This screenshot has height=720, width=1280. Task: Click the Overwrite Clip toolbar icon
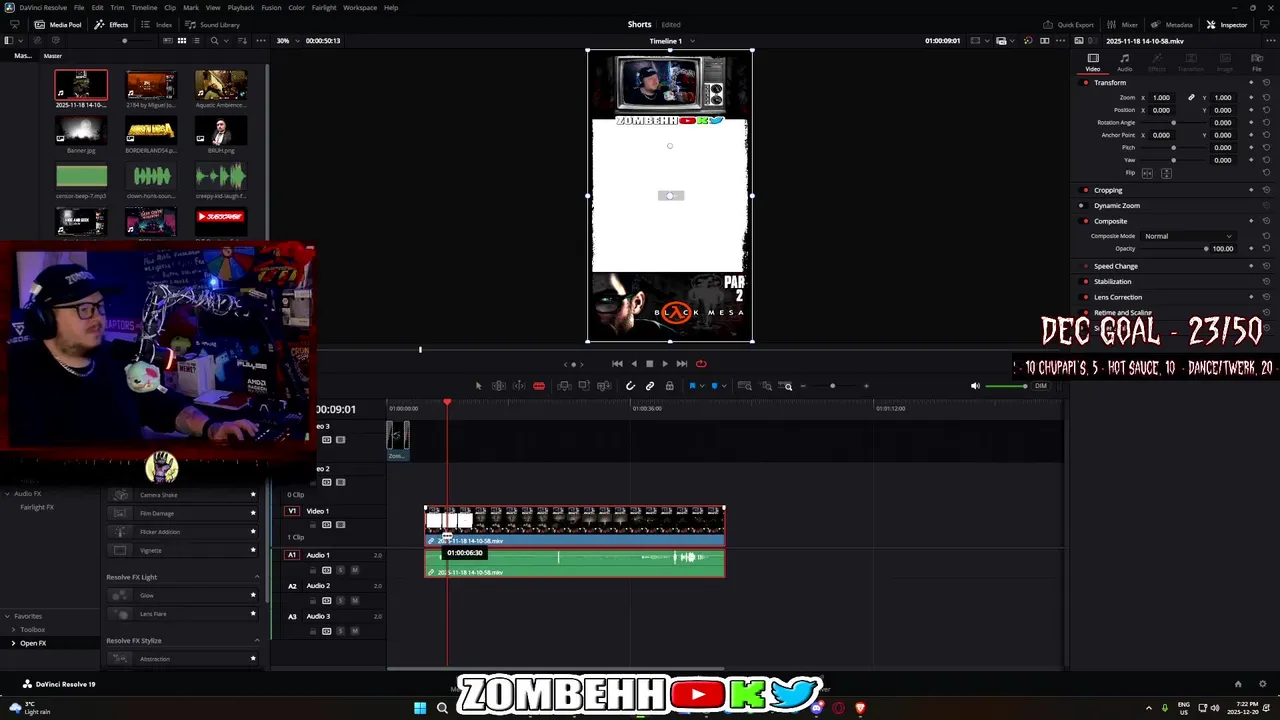[584, 386]
